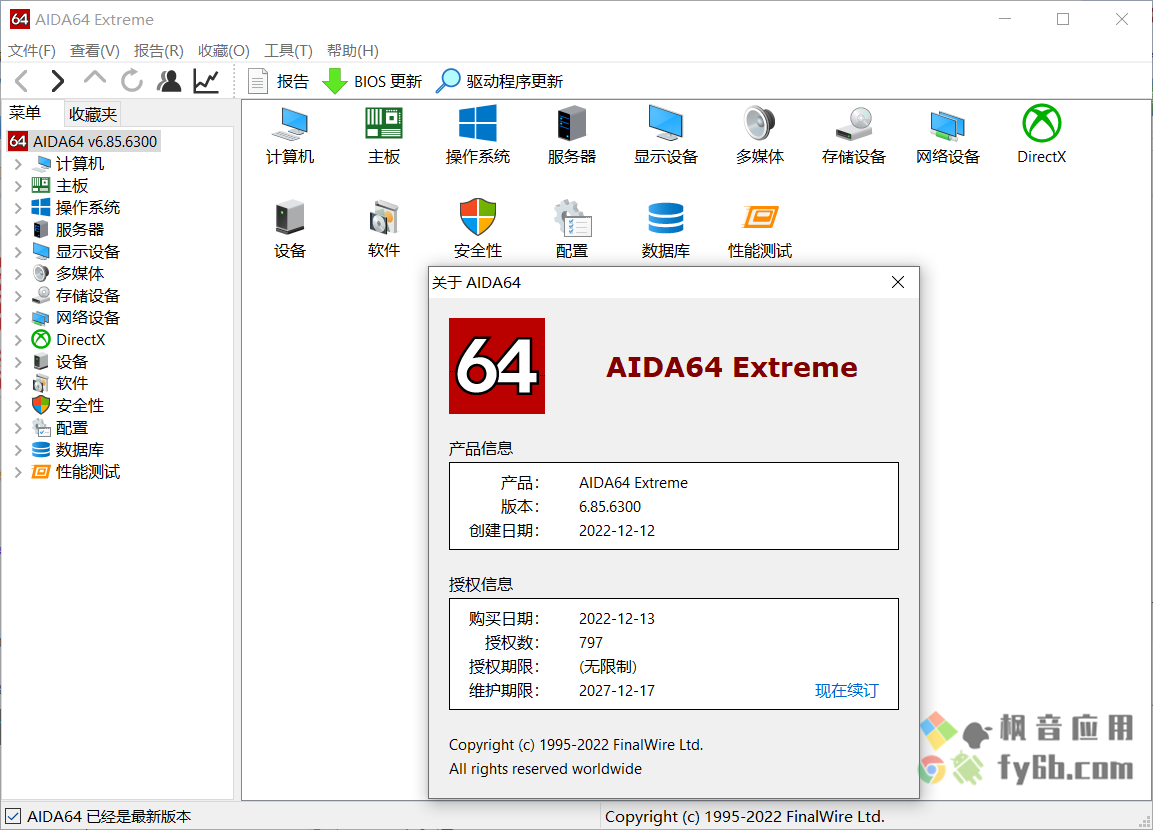Click 创建日期 value 2022-12-12
This screenshot has width=1153, height=830.
point(616,531)
